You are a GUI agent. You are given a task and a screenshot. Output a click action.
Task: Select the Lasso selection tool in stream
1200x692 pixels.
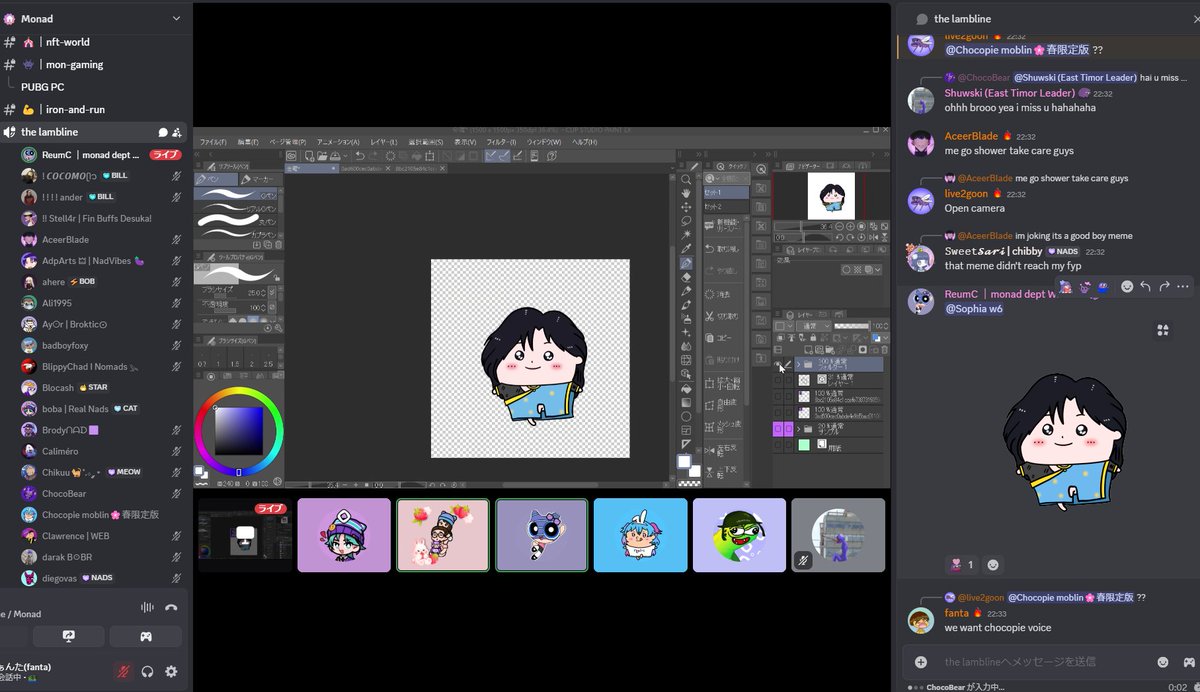click(686, 221)
